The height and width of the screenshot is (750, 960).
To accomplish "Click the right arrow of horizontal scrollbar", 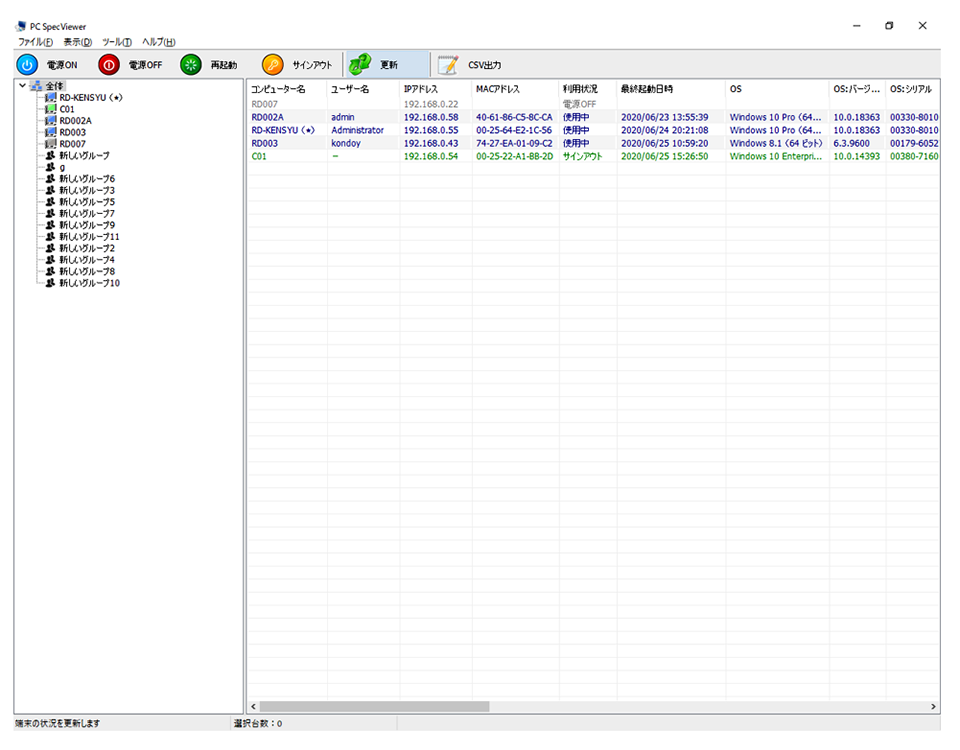I will point(933,706).
